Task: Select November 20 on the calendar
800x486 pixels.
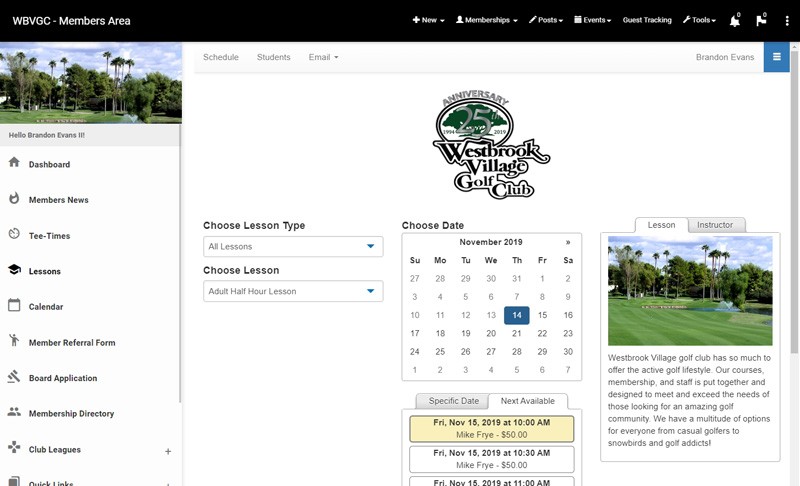Action: 491,333
